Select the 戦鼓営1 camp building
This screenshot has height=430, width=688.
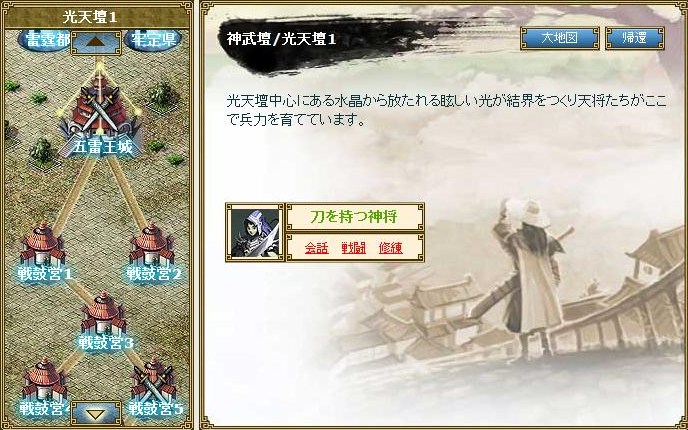43,250
